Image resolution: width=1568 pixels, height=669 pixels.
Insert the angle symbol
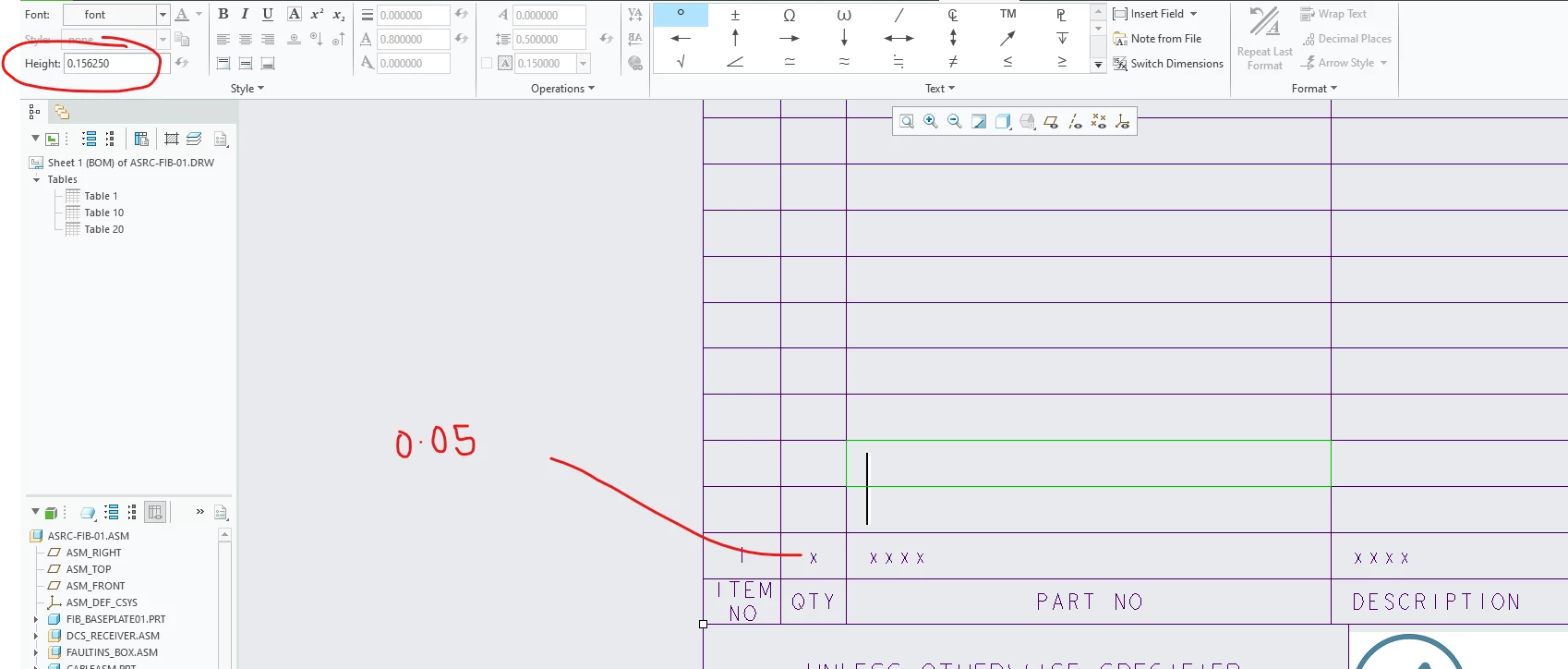coord(735,62)
